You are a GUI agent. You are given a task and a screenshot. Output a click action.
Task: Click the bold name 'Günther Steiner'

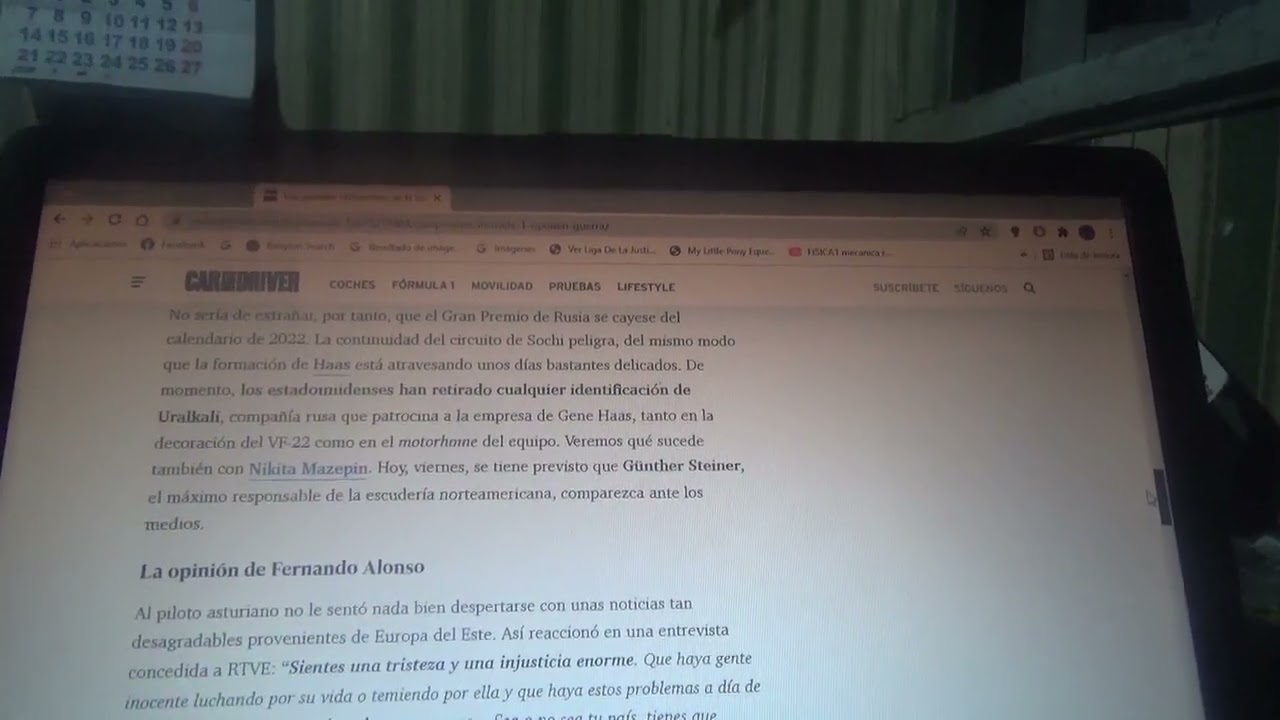(x=682, y=466)
